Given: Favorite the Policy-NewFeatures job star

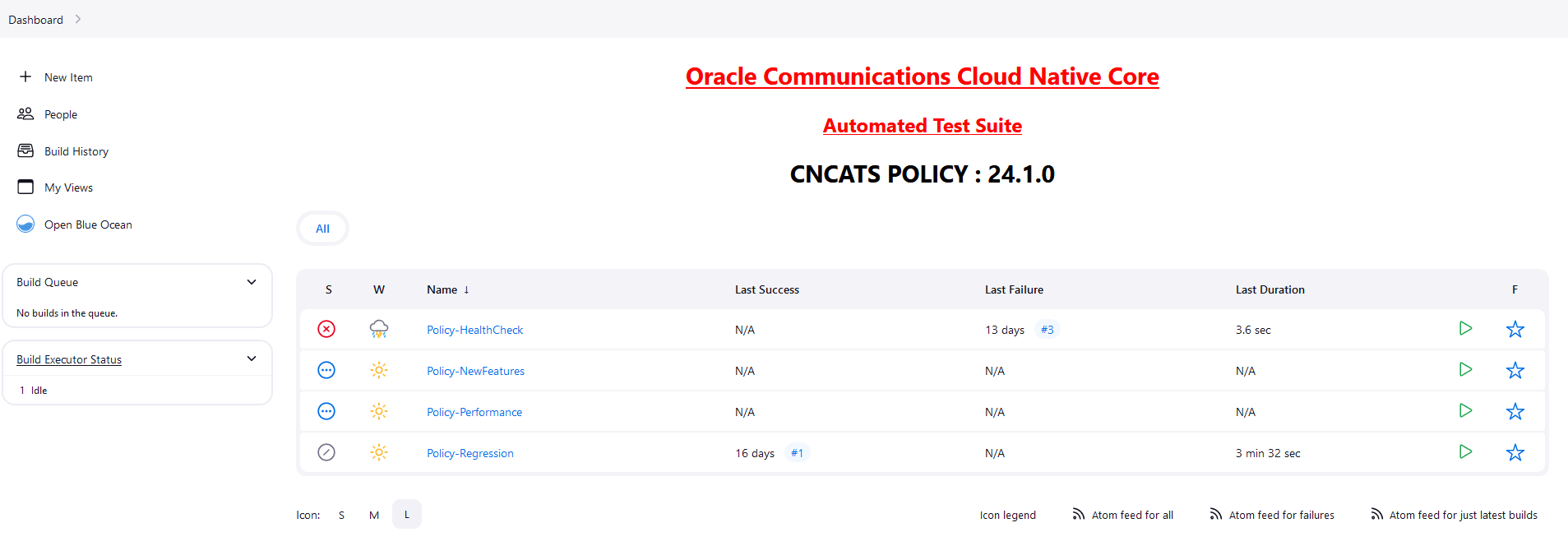Looking at the screenshot, I should point(1515,370).
